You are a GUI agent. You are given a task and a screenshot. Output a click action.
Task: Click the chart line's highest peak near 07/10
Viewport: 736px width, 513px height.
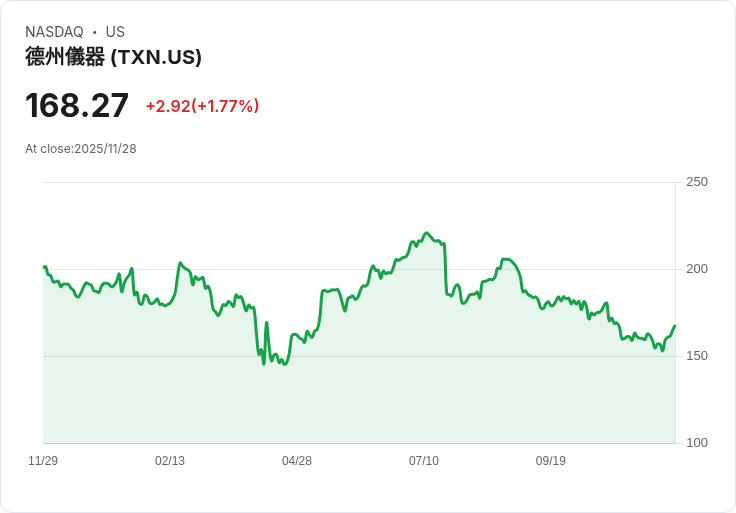tap(427, 233)
